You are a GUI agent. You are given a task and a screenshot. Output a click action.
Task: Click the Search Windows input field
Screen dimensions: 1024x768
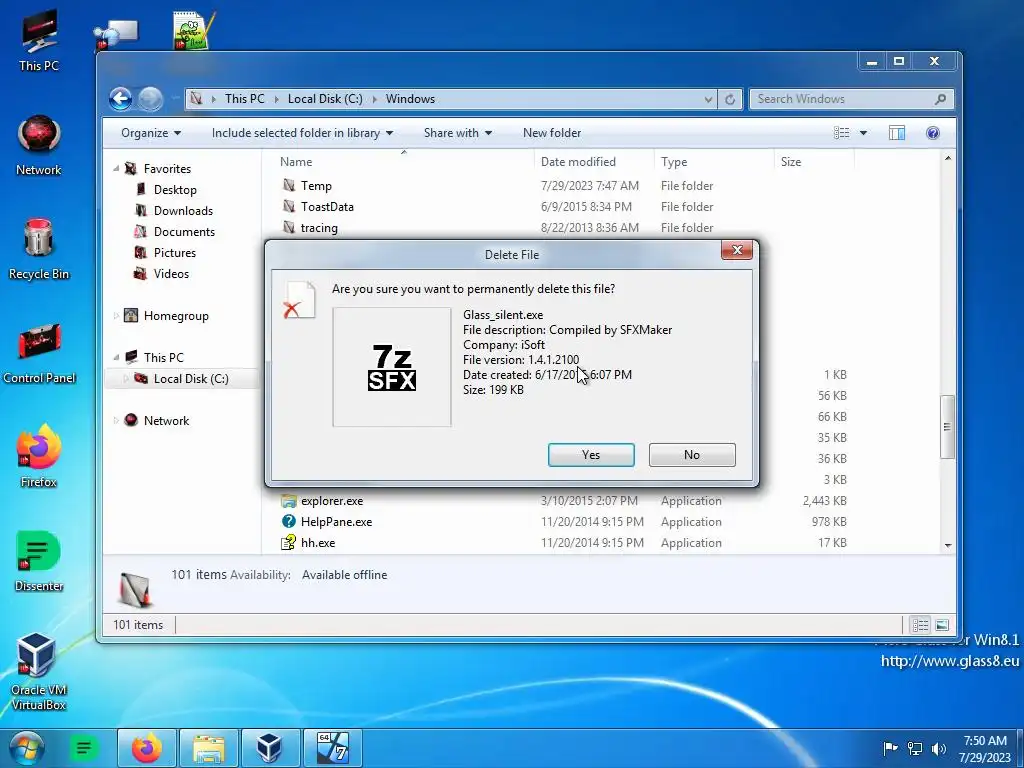[x=842, y=99]
